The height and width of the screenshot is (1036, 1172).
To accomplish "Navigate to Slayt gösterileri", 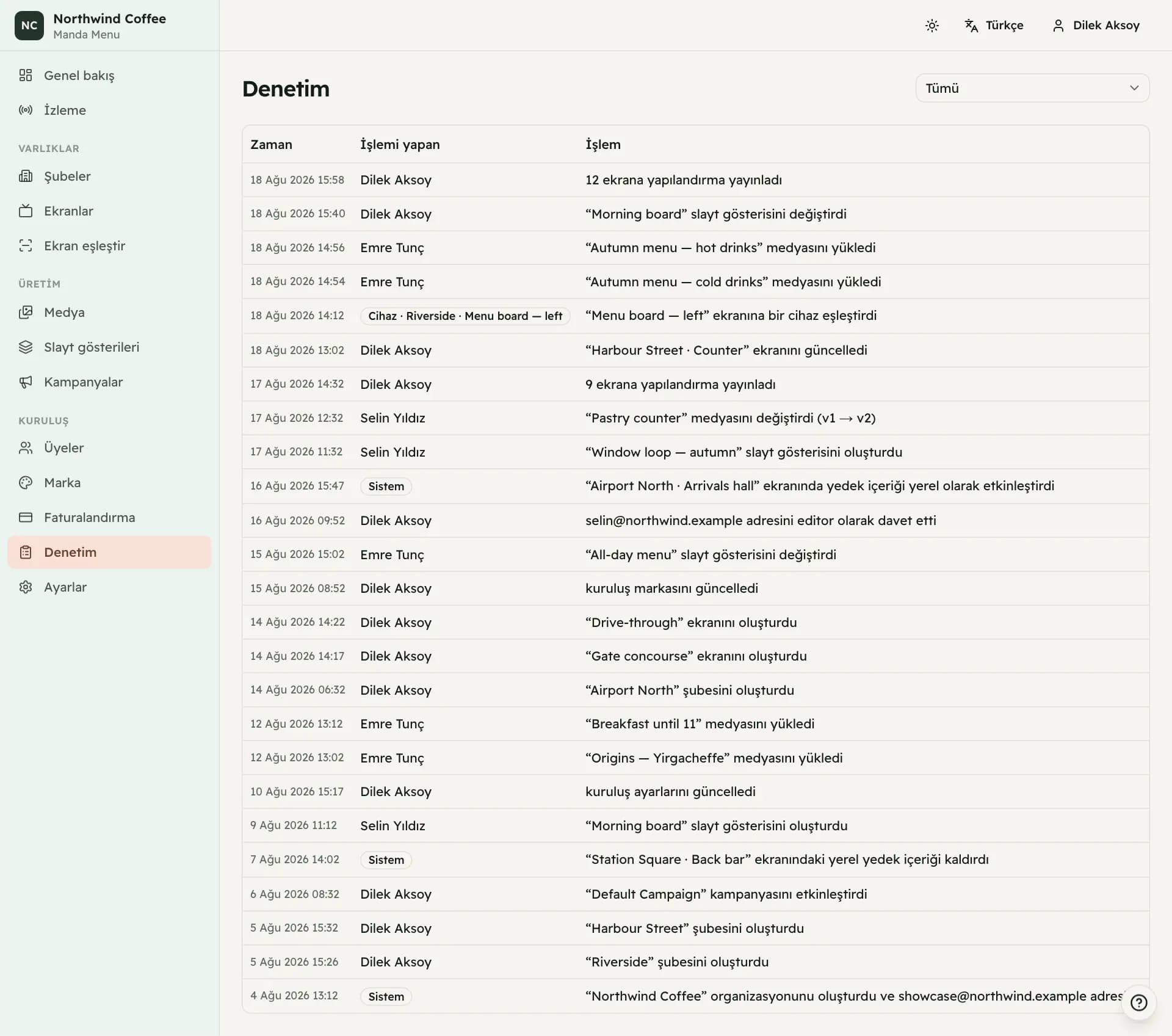I will click(109, 347).
